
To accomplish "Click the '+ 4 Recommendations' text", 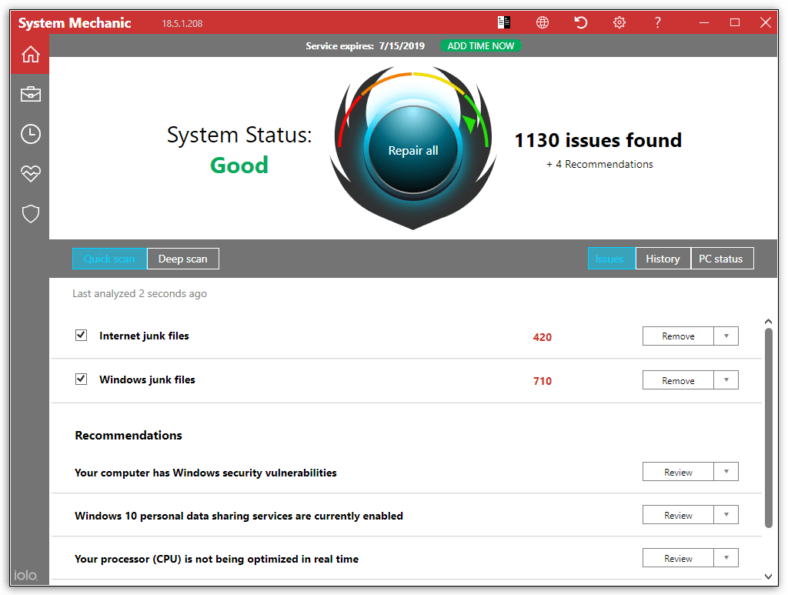I will pyautogui.click(x=600, y=164).
